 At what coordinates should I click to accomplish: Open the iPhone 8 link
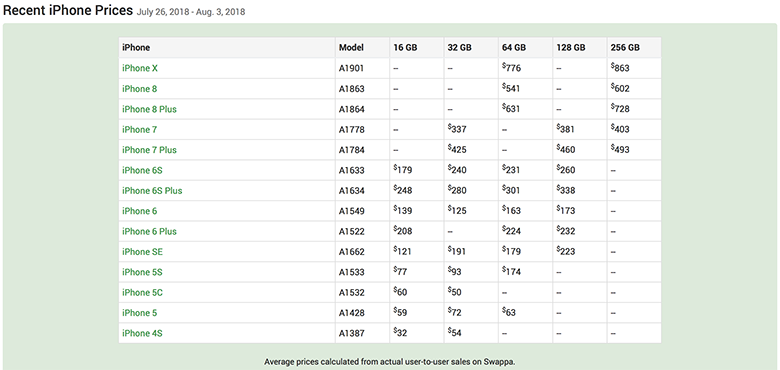coord(139,89)
